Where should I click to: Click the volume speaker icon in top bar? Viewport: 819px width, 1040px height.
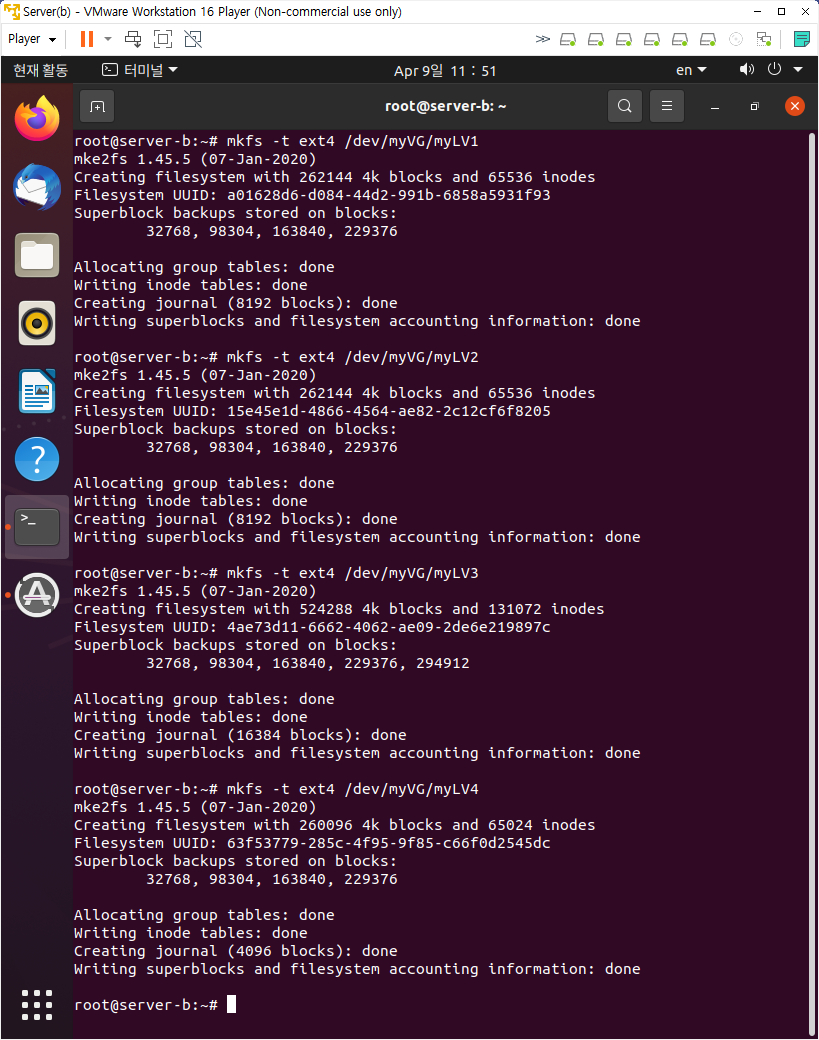point(747,70)
